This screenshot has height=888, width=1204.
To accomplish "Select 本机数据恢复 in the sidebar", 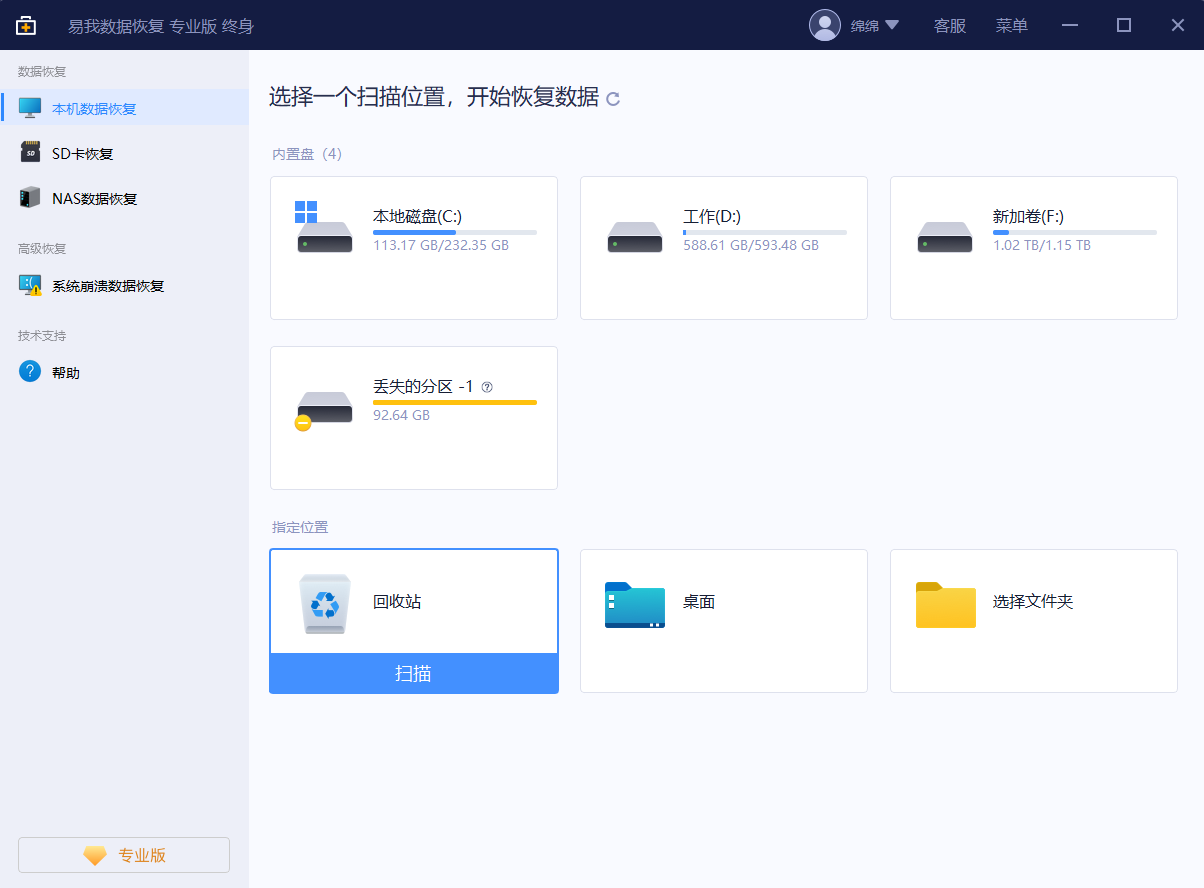I will [95, 107].
